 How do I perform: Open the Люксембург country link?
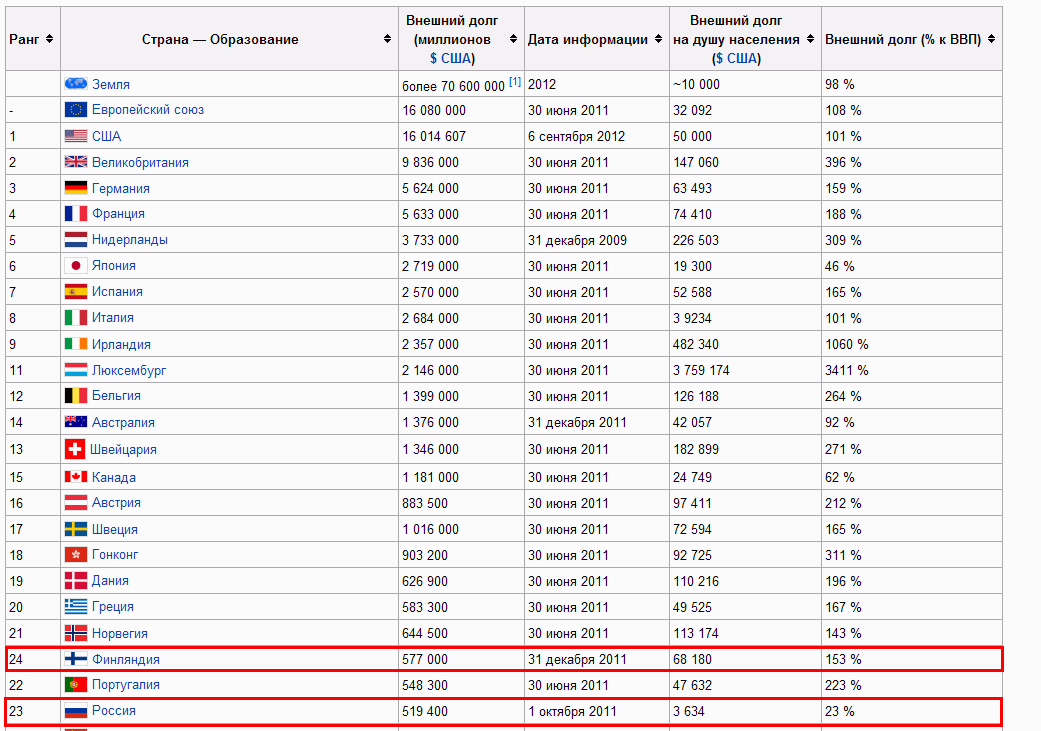click(129, 370)
